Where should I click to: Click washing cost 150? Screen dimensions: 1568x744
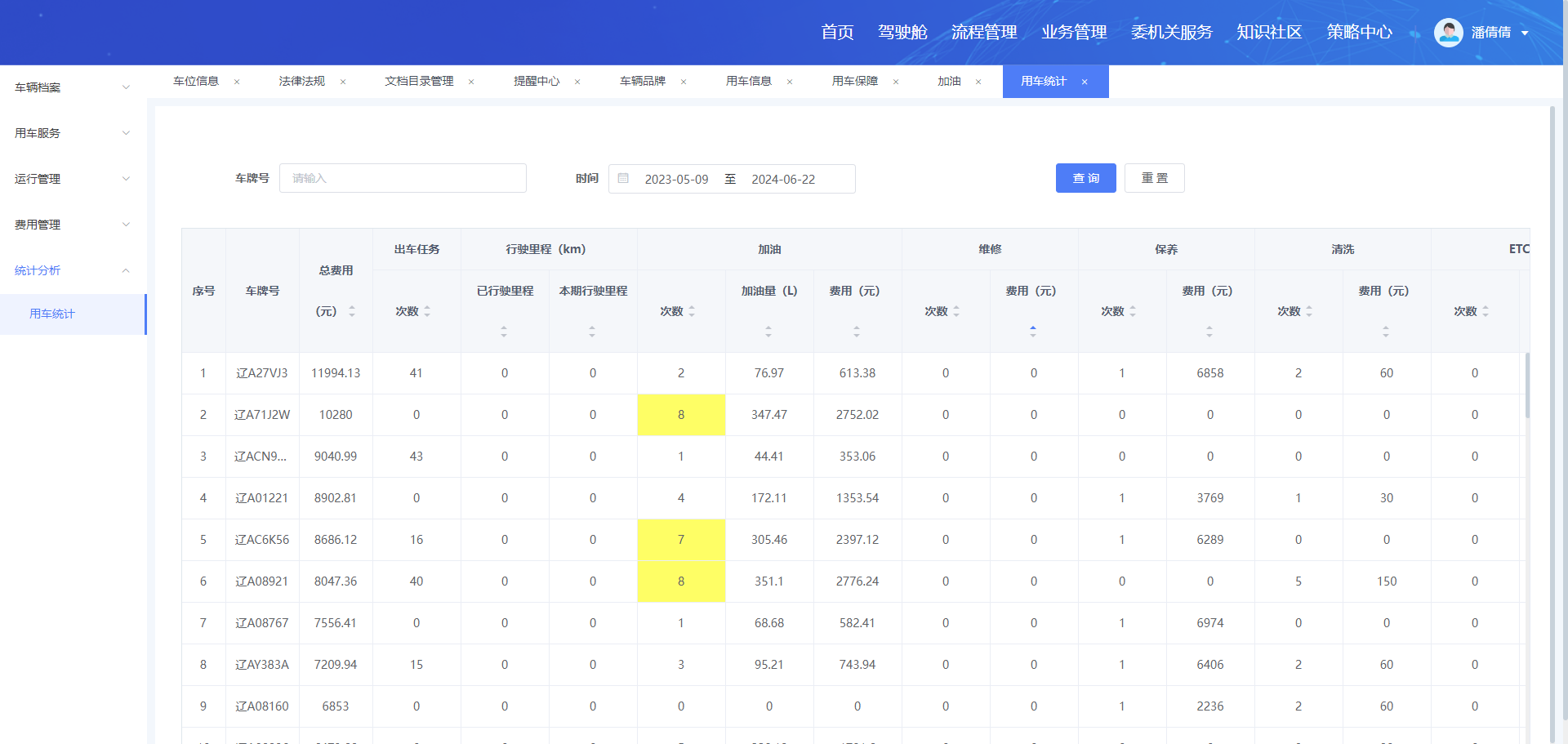coord(1387,581)
